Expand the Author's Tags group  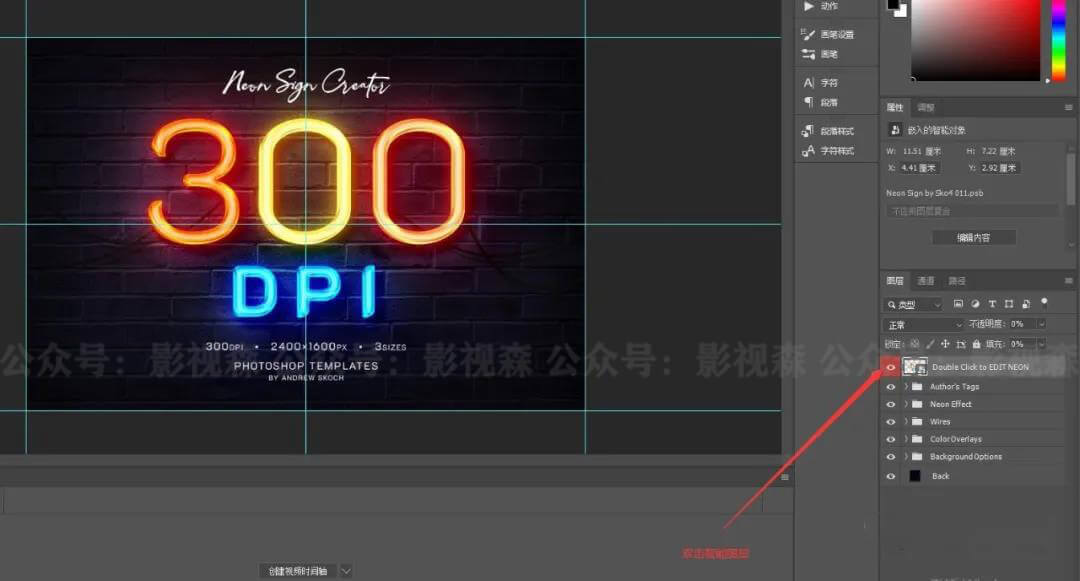tap(906, 387)
